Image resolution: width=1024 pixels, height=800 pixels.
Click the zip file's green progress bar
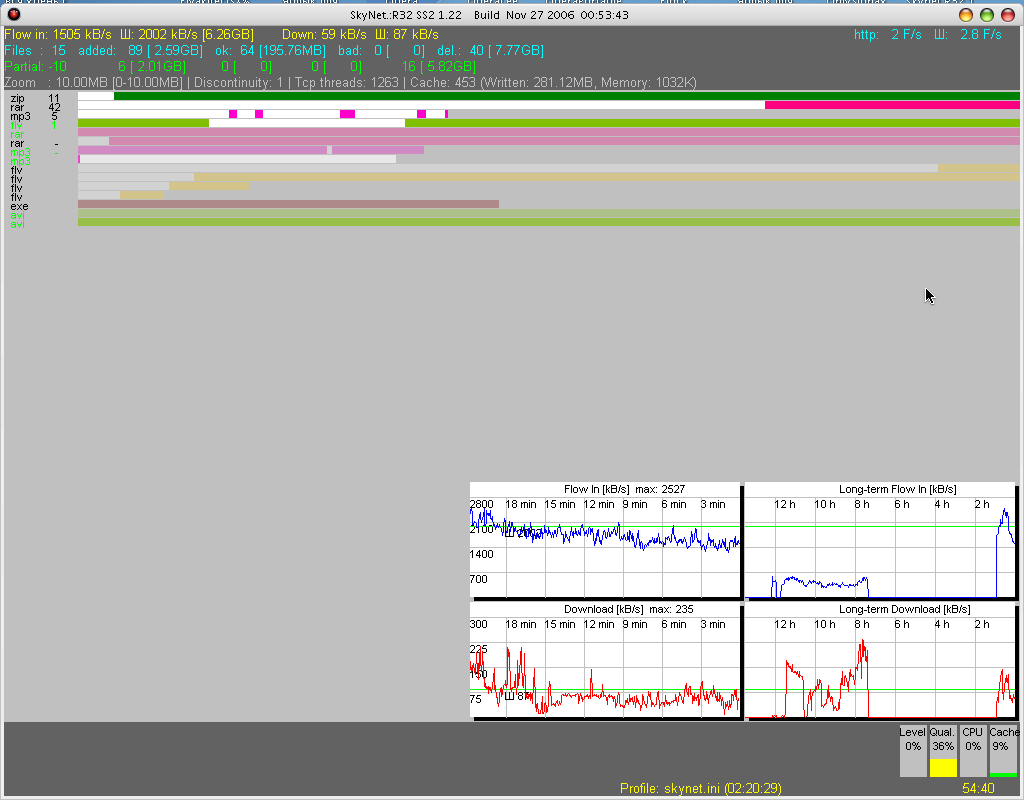[x=566, y=96]
